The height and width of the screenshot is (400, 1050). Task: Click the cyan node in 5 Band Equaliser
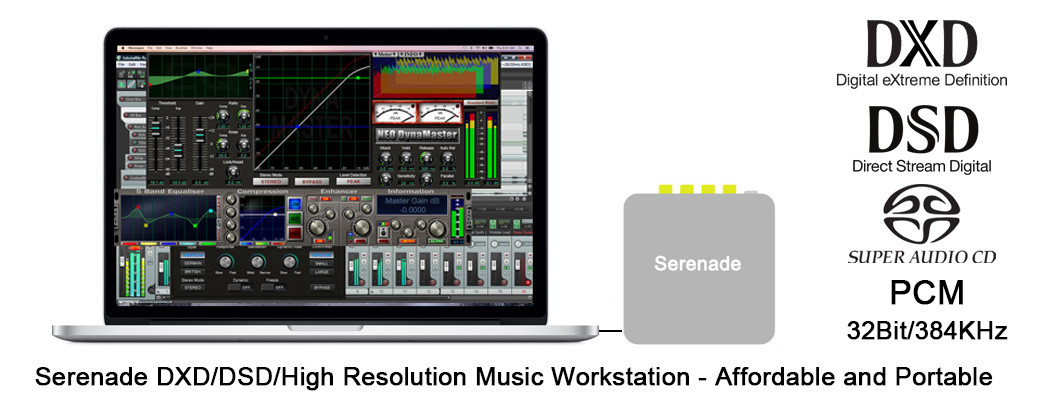[211, 211]
